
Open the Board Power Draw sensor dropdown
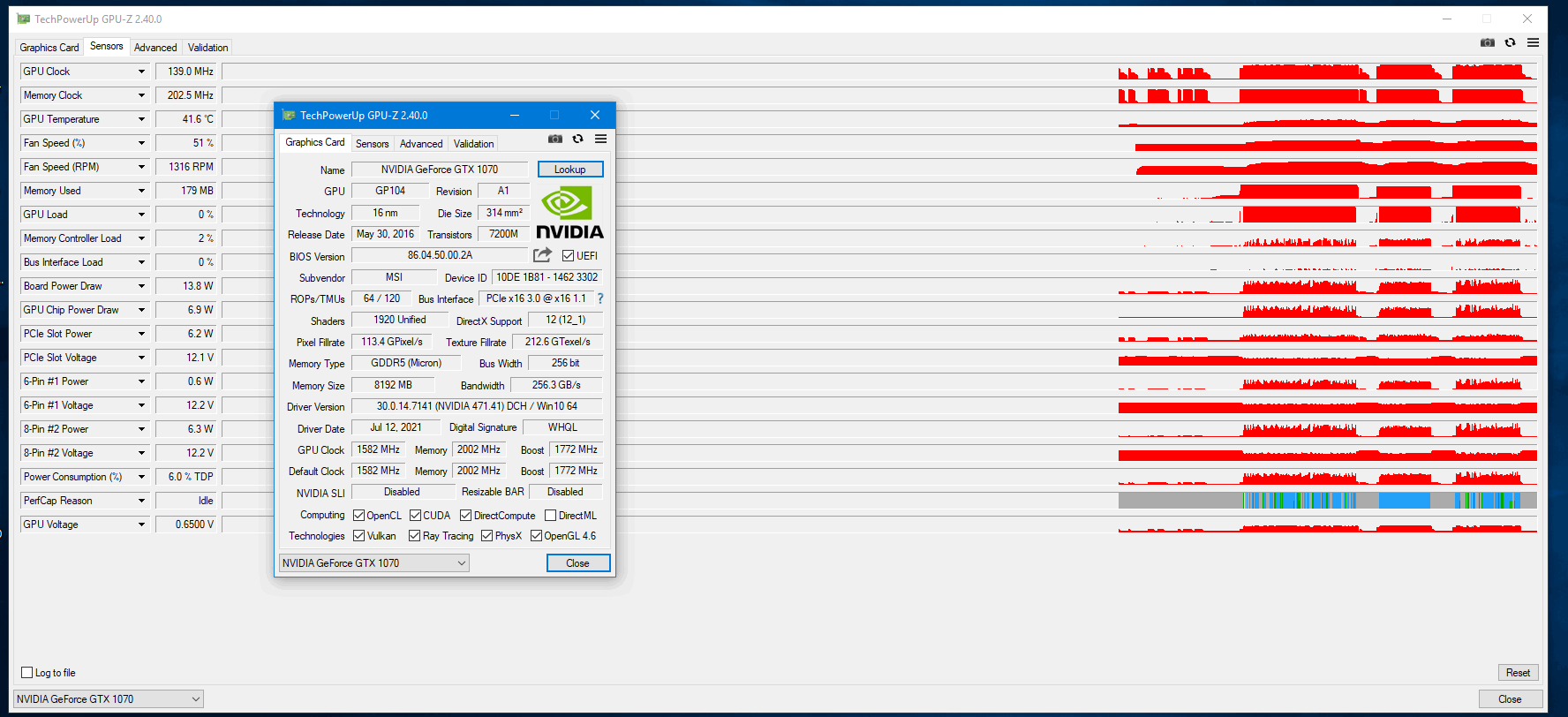point(141,286)
